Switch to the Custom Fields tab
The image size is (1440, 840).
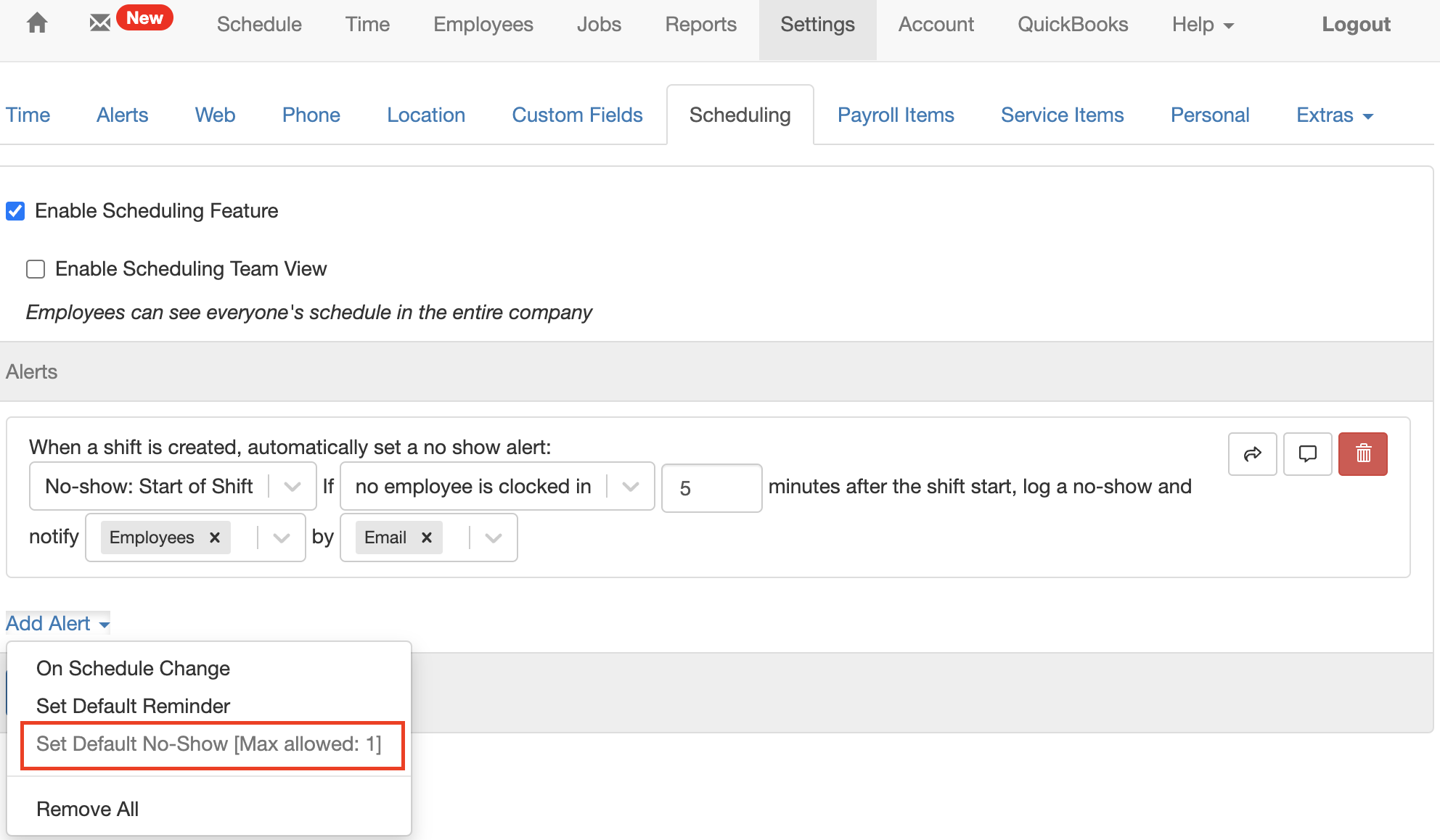tap(577, 115)
